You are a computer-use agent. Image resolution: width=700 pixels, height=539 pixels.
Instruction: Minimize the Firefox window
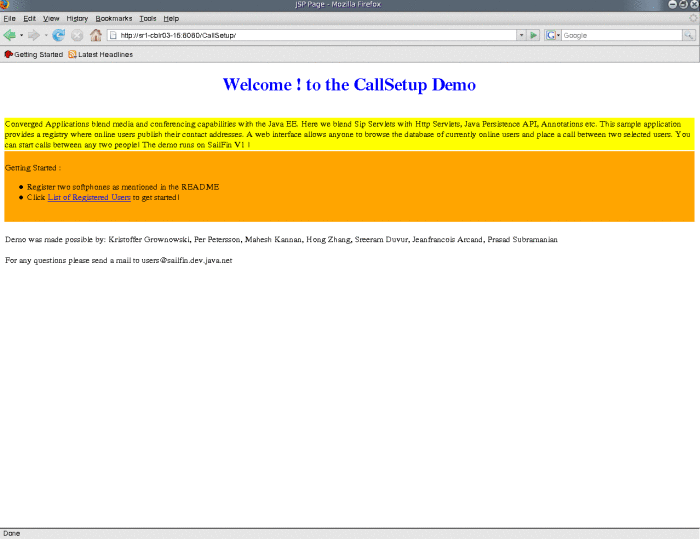point(672,4)
